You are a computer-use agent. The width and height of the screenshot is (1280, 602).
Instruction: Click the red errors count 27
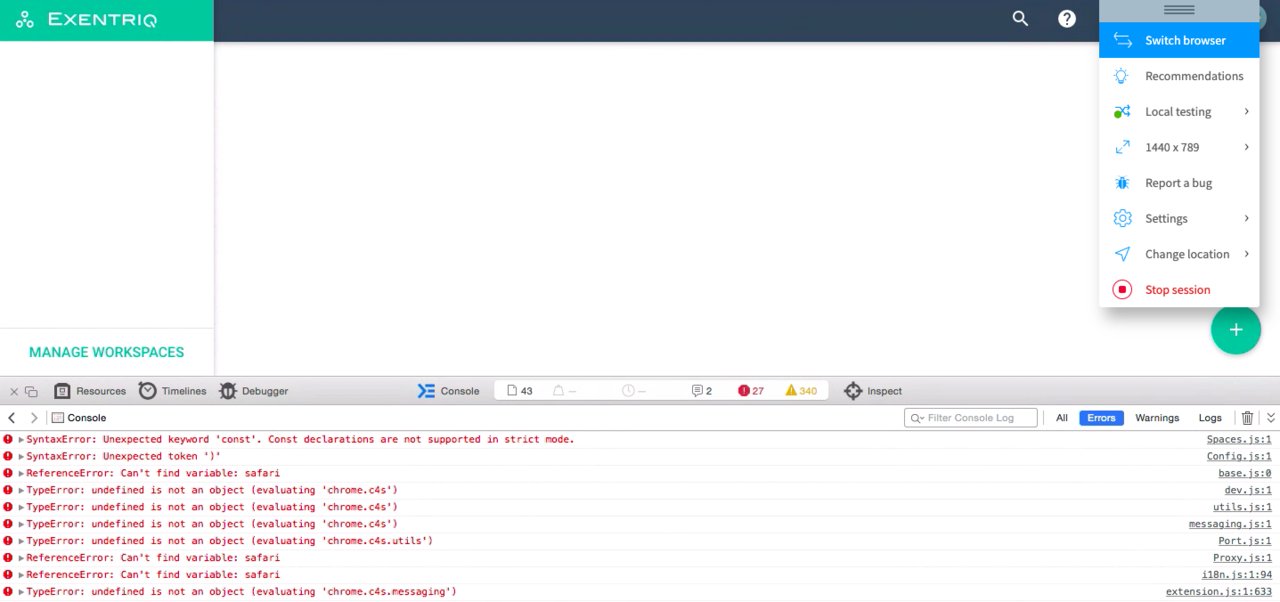[751, 391]
